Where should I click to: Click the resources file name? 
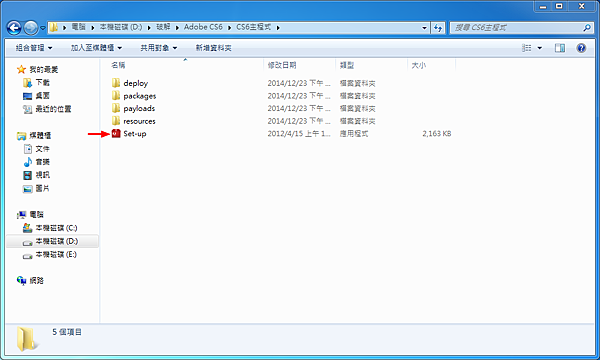139,121
